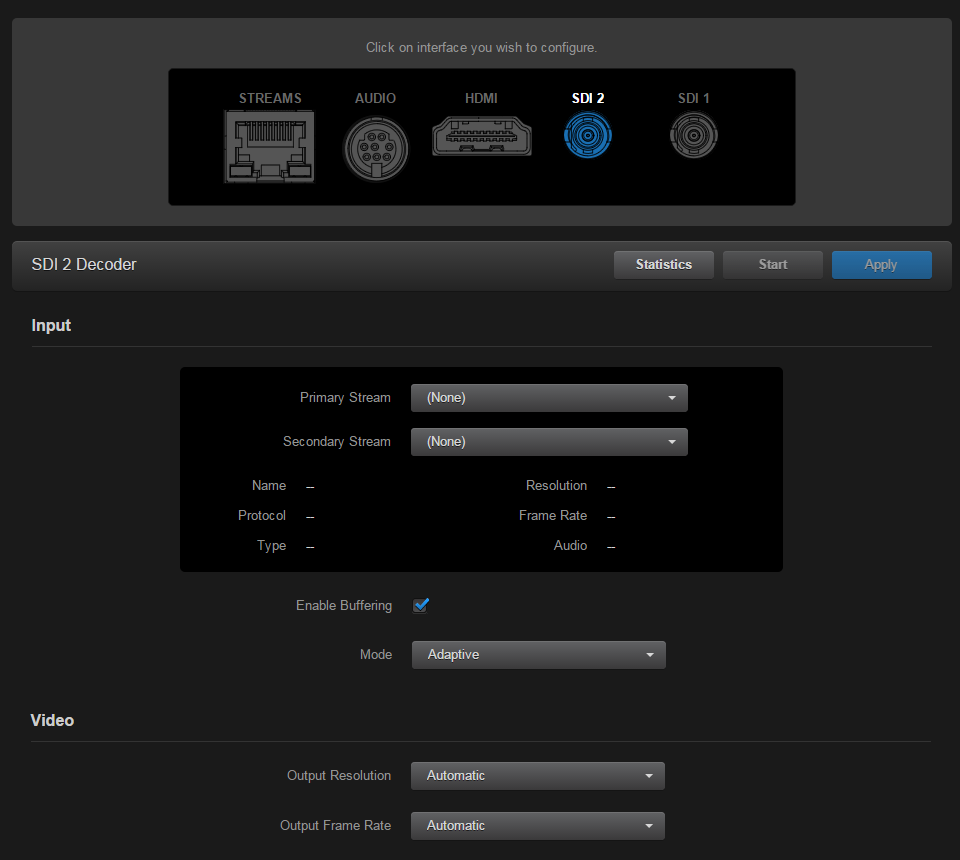This screenshot has width=960, height=860.
Task: Select the HDMI port icon
Action: (482, 138)
